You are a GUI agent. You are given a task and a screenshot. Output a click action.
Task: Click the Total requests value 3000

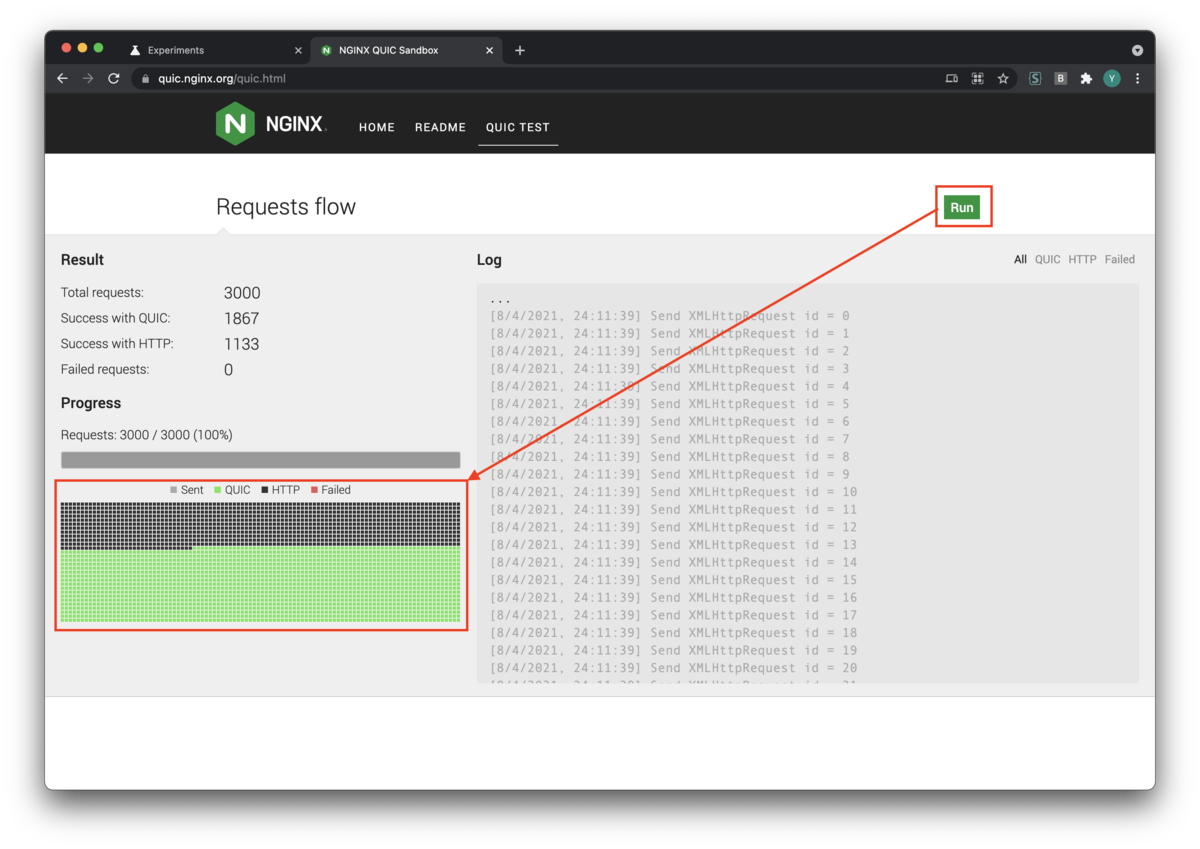(x=242, y=293)
